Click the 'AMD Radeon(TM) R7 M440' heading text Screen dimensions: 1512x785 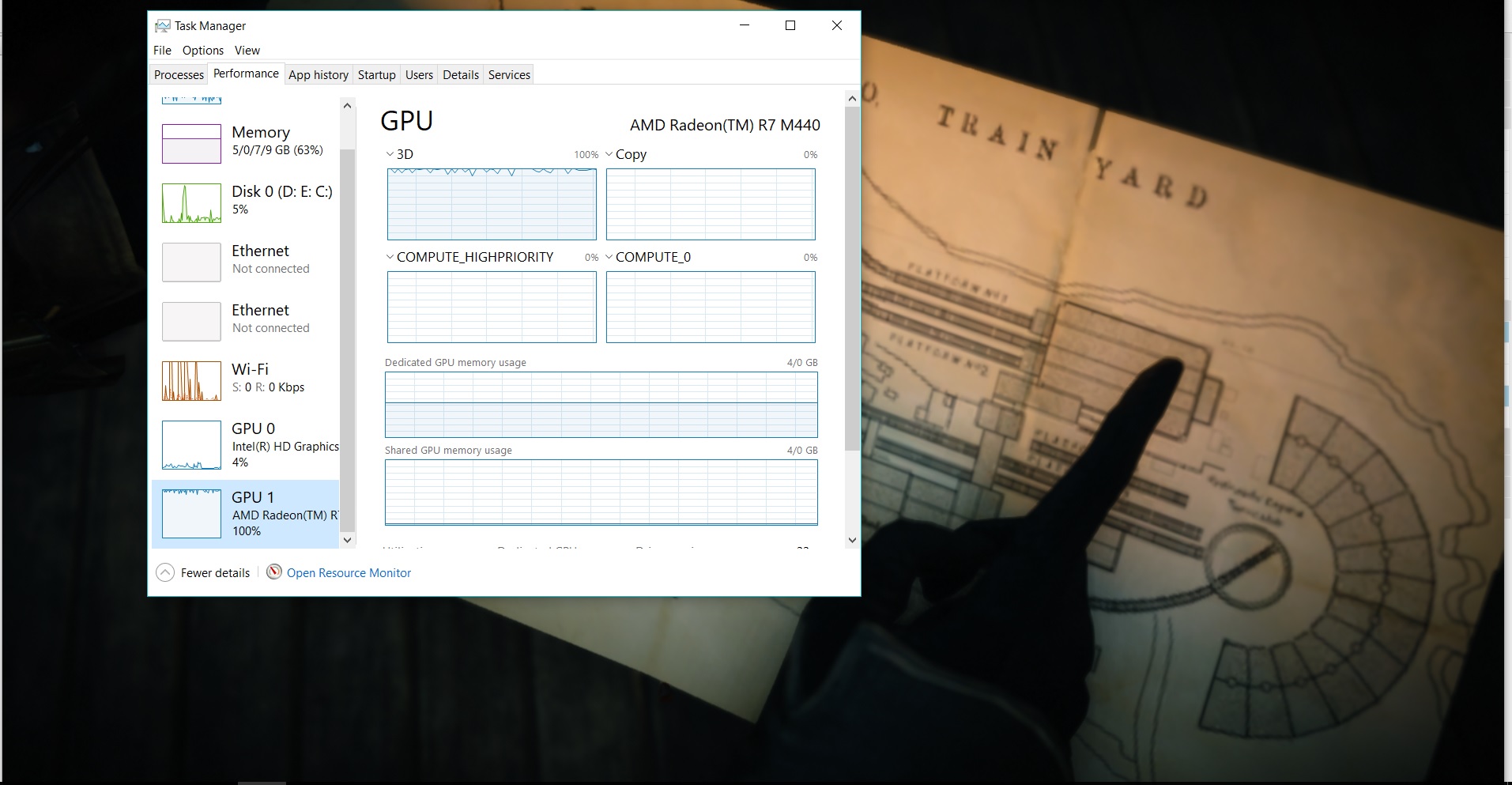(725, 125)
